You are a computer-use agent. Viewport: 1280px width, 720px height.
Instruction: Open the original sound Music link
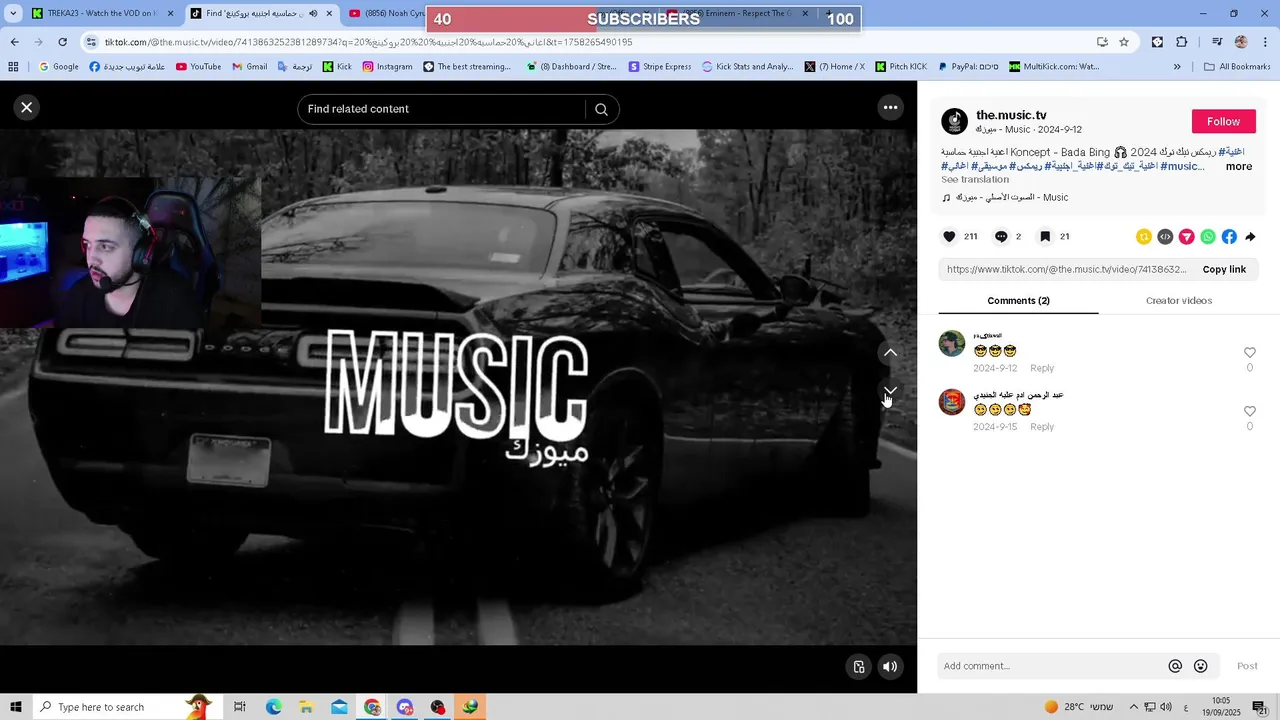pos(1005,197)
